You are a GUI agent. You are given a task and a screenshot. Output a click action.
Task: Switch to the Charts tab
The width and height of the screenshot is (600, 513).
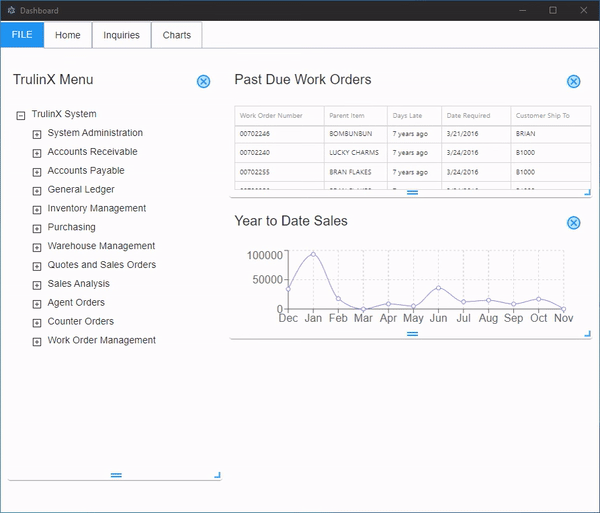point(176,35)
